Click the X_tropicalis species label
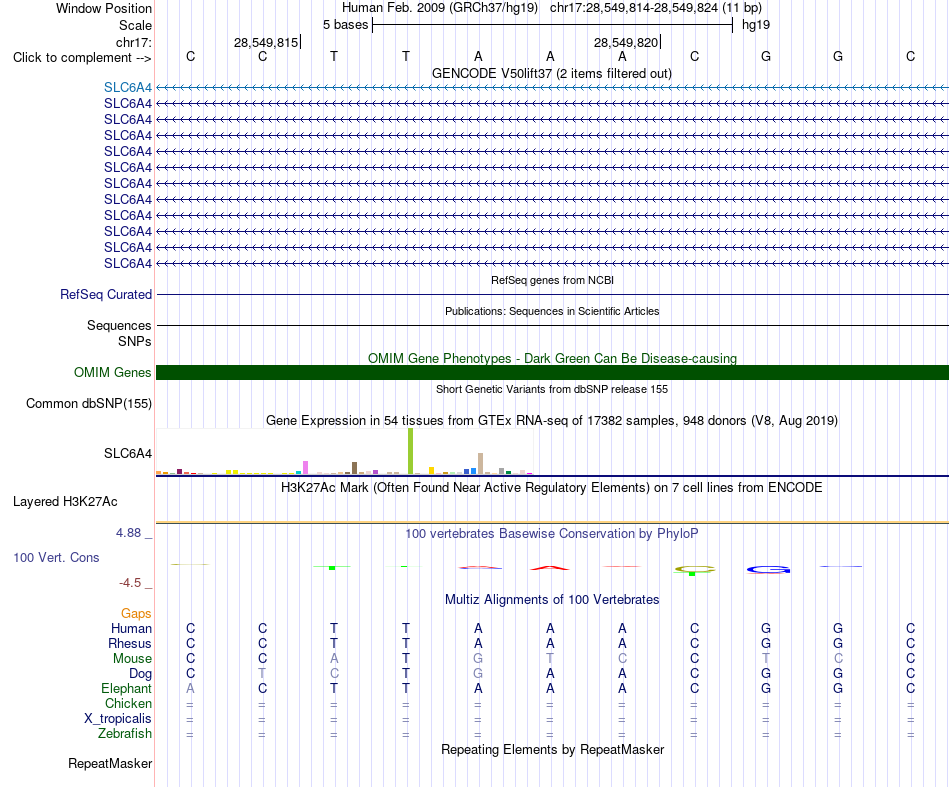The image size is (950, 787). tap(118, 719)
